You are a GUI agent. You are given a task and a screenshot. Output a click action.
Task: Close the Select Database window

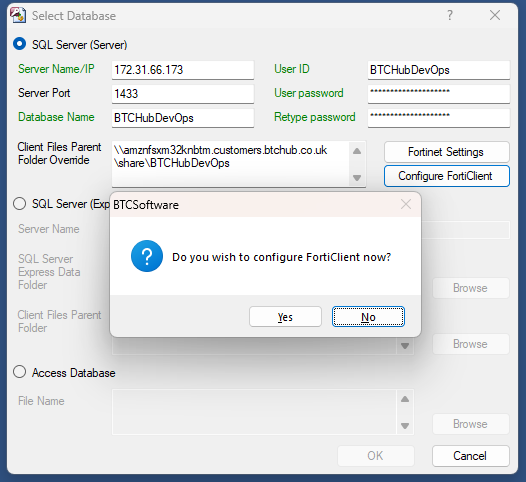click(x=495, y=15)
